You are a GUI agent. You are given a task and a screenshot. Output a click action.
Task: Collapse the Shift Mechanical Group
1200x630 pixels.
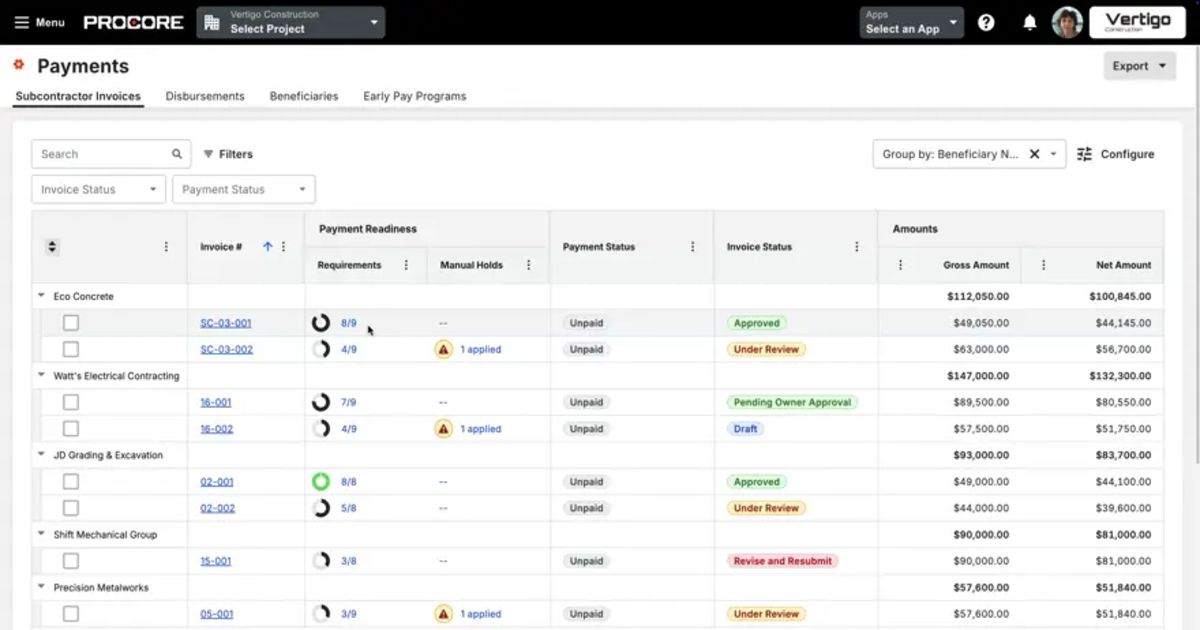pos(41,535)
